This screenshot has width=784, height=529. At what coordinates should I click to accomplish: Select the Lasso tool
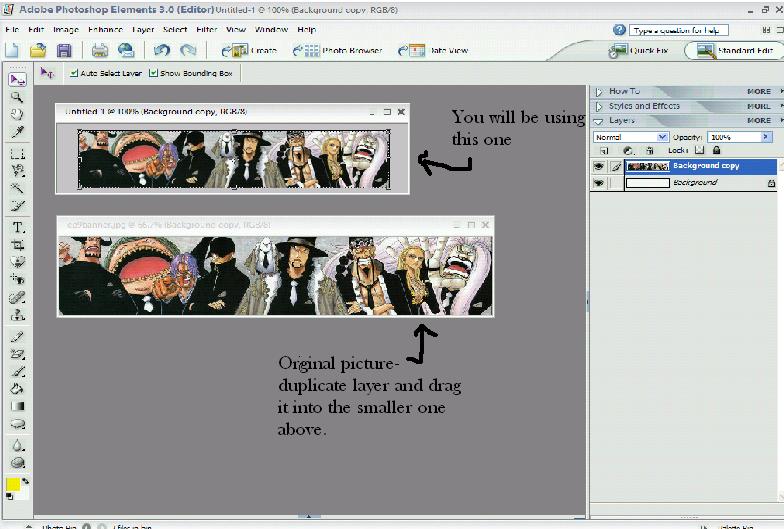(x=18, y=171)
